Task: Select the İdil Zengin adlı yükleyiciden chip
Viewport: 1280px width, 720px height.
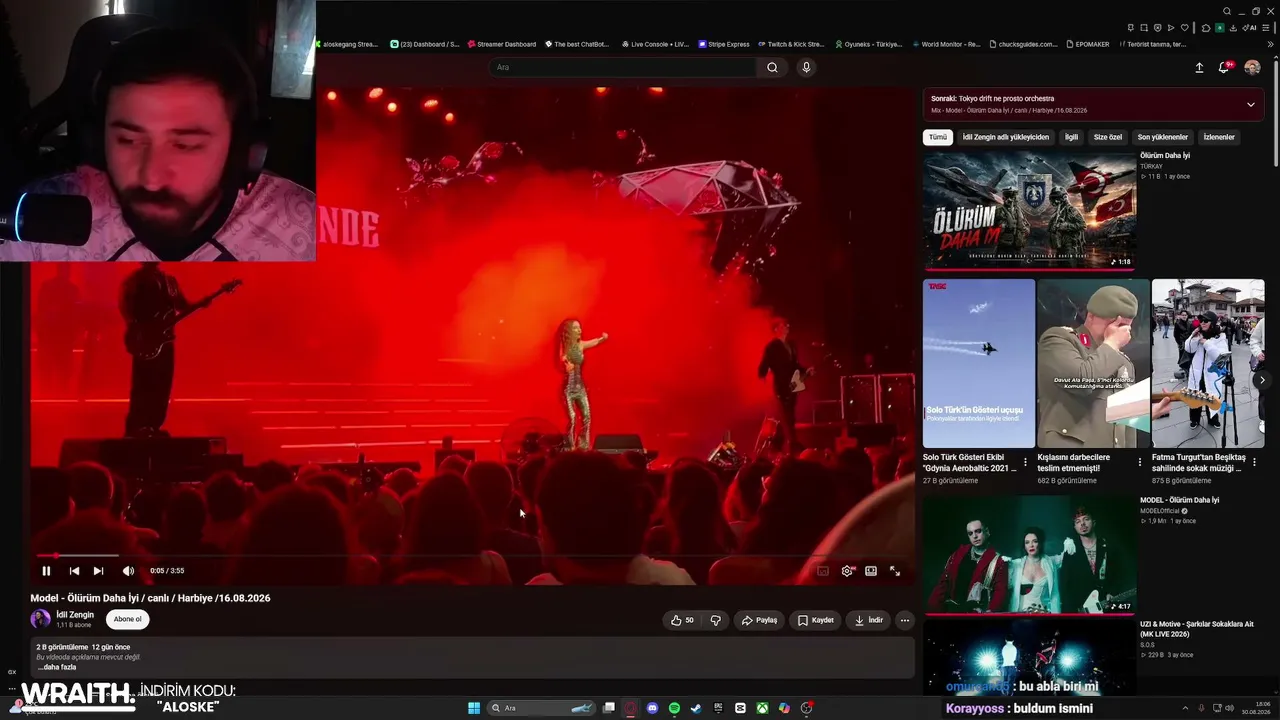Action: [1006, 137]
